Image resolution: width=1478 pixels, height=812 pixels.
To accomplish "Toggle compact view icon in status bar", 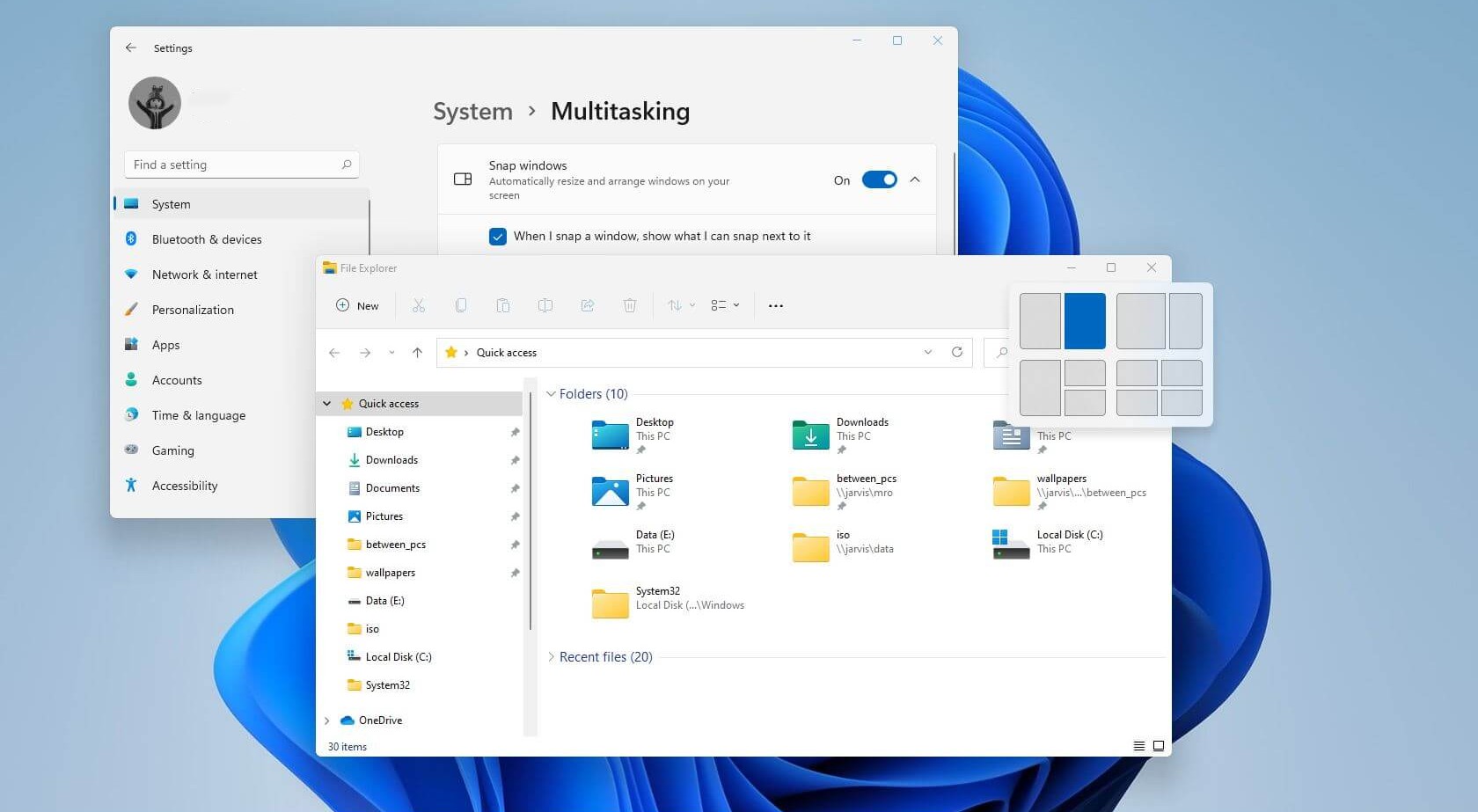I will [x=1138, y=745].
